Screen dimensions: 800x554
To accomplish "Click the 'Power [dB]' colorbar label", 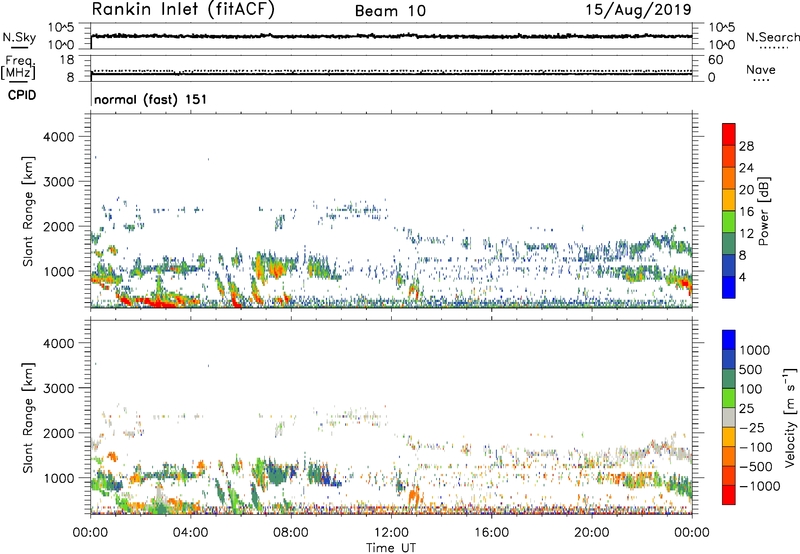I will [x=763, y=211].
